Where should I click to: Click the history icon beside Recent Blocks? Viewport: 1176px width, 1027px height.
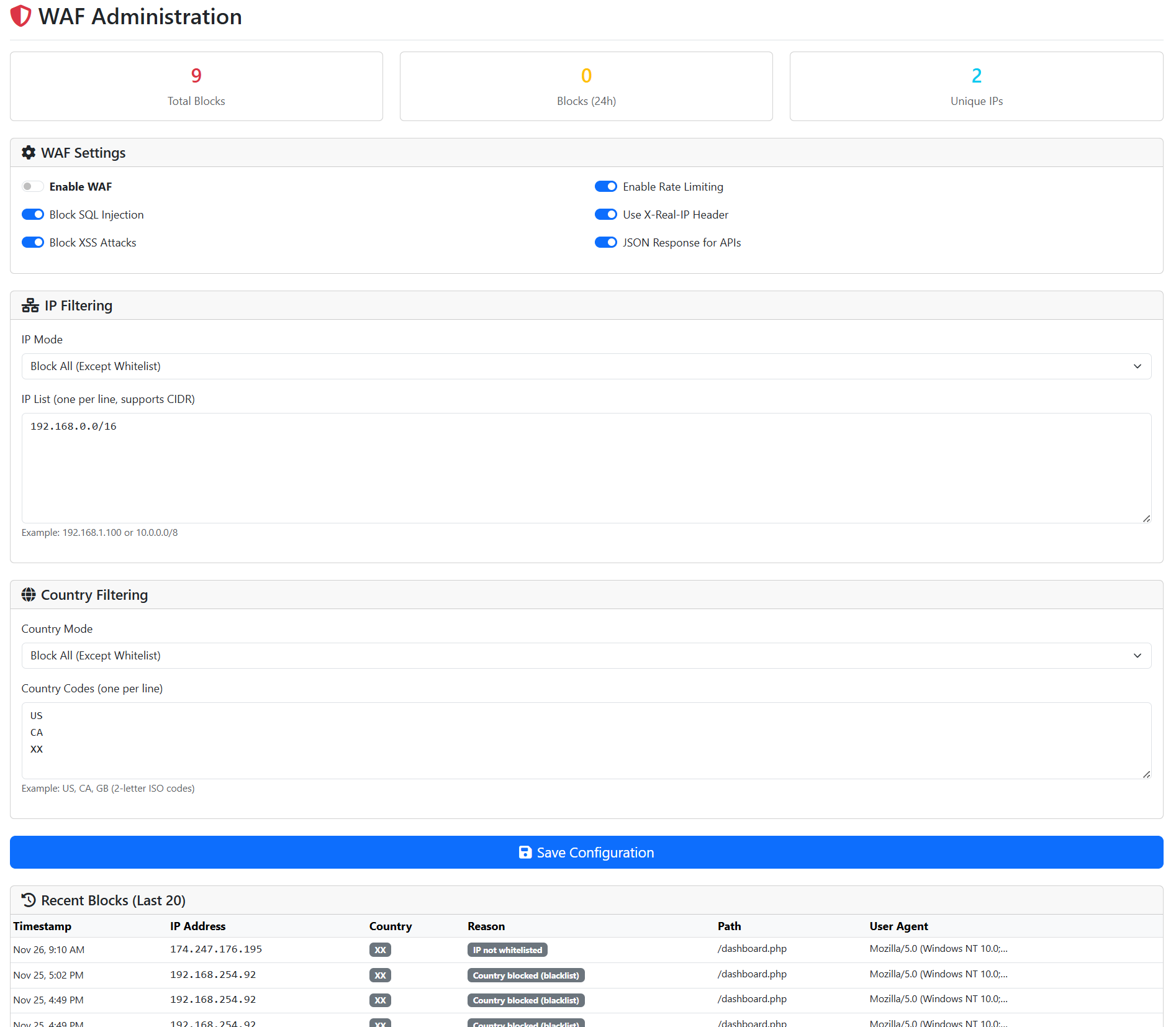tap(27, 900)
